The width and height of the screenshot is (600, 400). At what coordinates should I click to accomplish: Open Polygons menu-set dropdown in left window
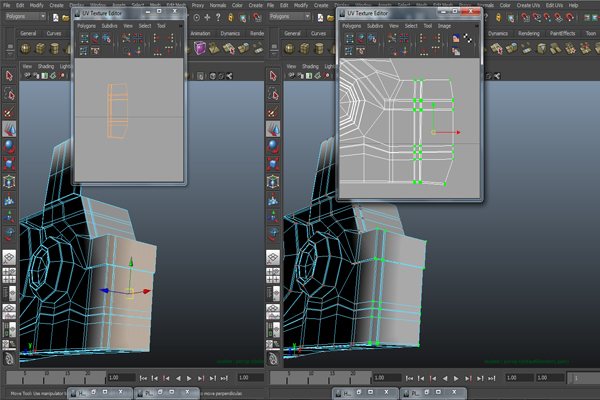point(26,16)
